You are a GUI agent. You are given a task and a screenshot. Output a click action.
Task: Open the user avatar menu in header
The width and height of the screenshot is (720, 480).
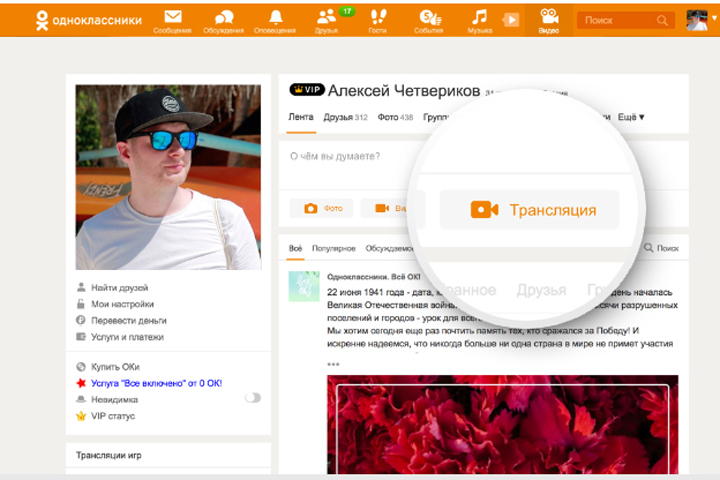click(698, 20)
